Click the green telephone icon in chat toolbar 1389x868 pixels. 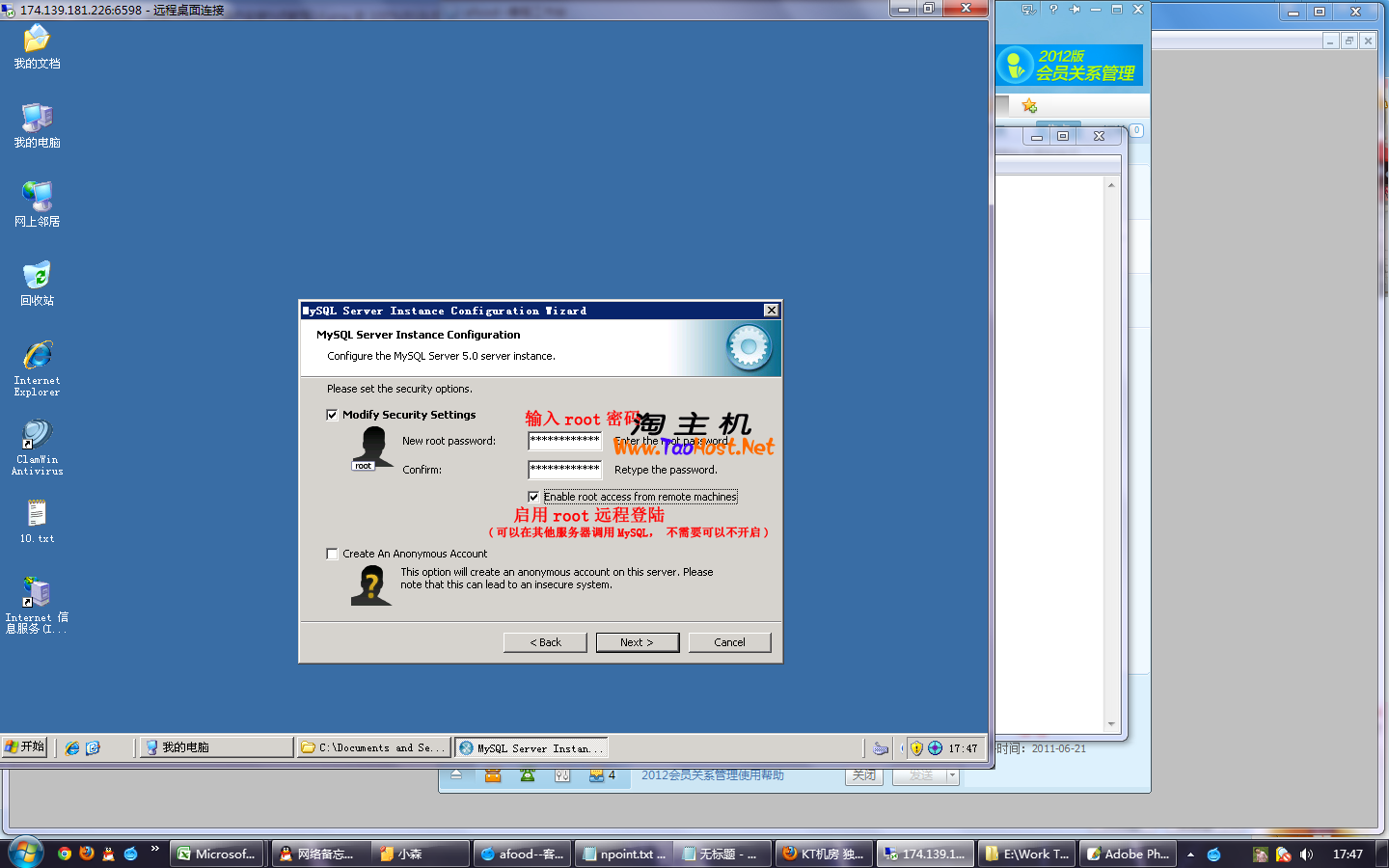[528, 775]
